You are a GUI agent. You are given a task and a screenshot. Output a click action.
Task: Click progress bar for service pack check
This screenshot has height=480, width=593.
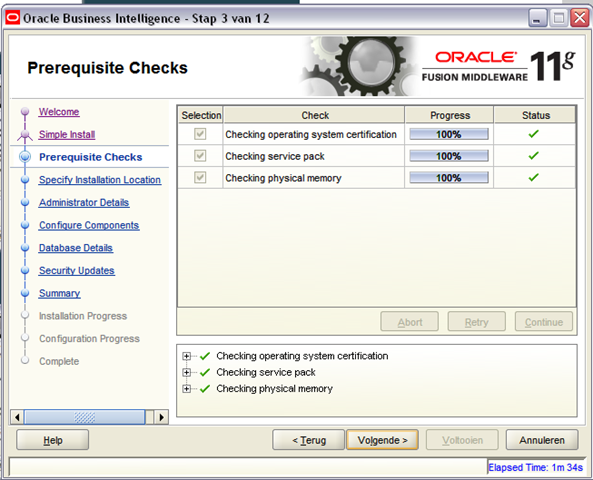[x=449, y=156]
